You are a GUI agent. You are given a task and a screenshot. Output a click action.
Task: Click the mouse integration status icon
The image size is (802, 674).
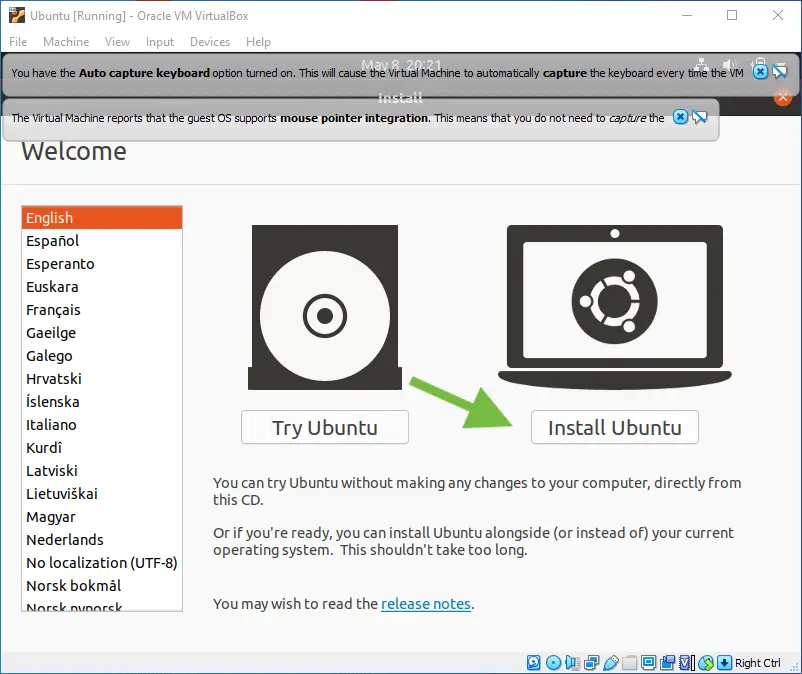(706, 663)
